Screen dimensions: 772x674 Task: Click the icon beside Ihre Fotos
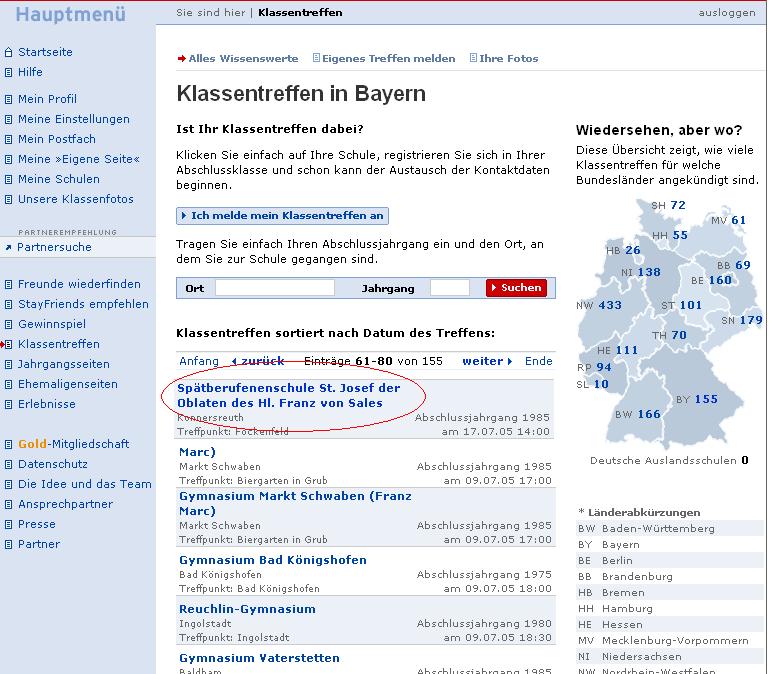[473, 59]
